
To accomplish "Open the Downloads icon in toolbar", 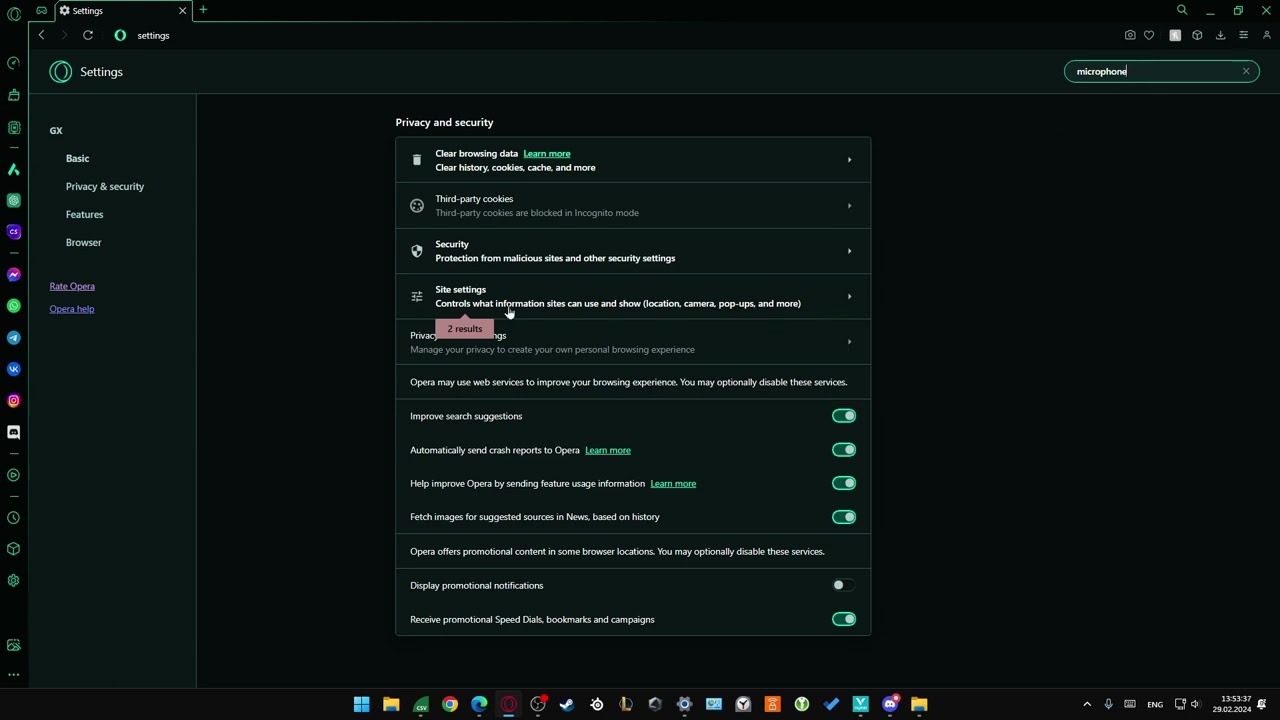I will [1220, 35].
